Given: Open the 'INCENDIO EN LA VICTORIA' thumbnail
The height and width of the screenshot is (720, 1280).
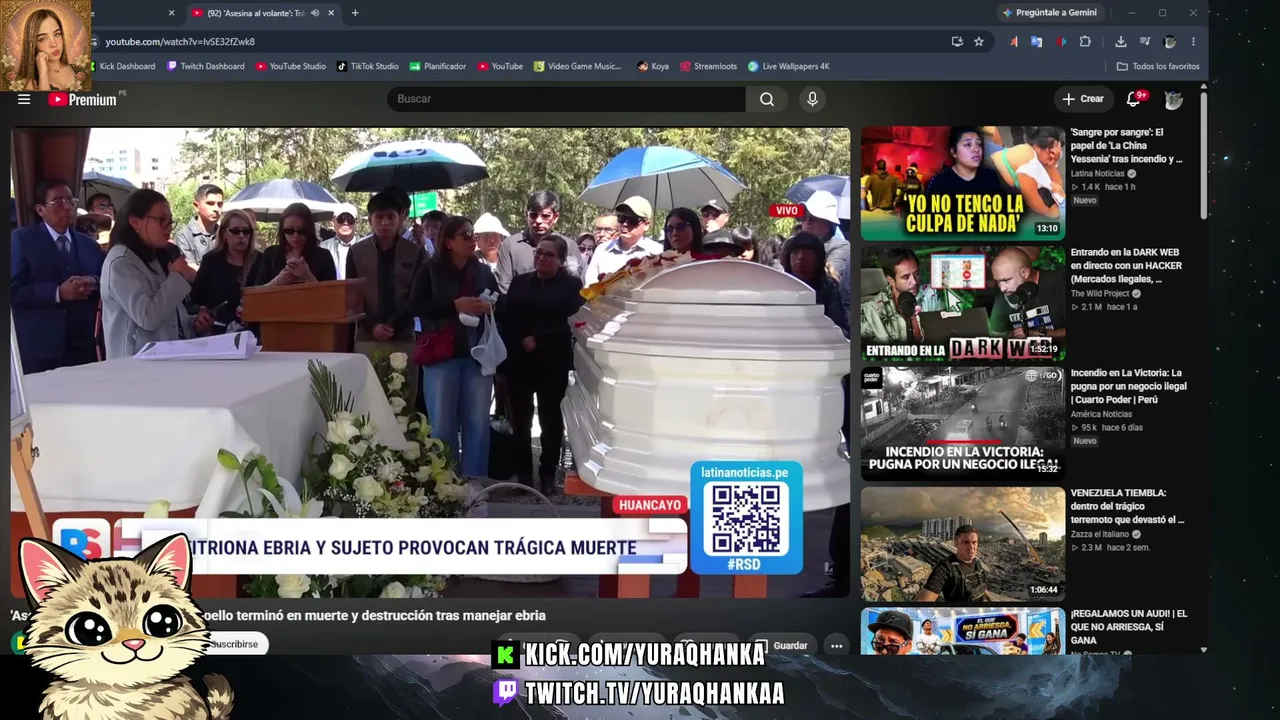Looking at the screenshot, I should tap(963, 423).
